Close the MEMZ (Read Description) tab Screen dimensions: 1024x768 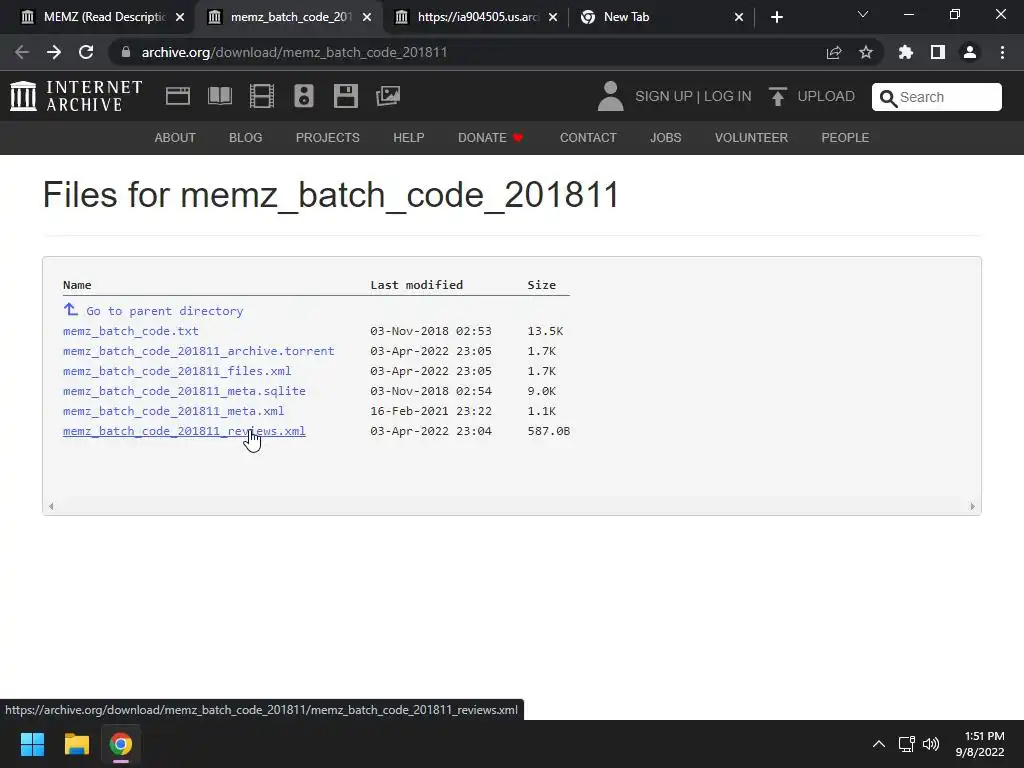click(x=180, y=17)
